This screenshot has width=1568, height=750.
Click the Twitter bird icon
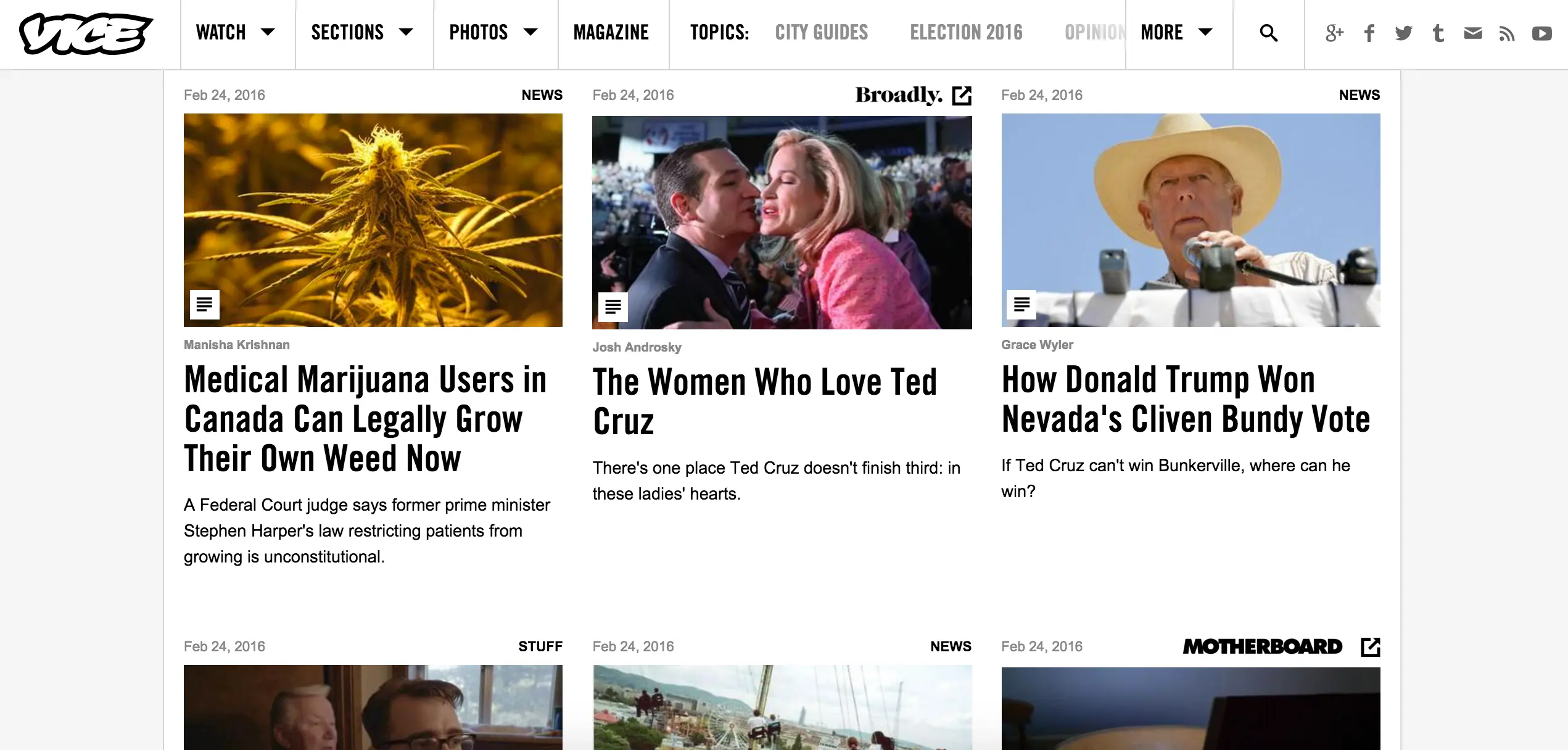tap(1403, 33)
